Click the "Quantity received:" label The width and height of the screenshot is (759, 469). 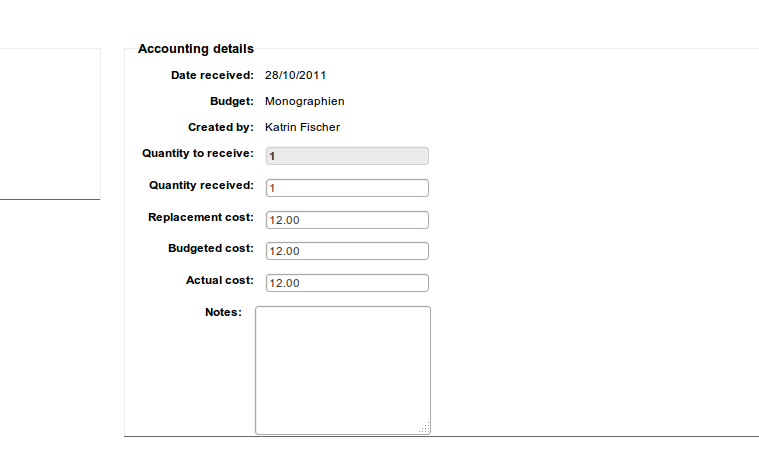[201, 185]
